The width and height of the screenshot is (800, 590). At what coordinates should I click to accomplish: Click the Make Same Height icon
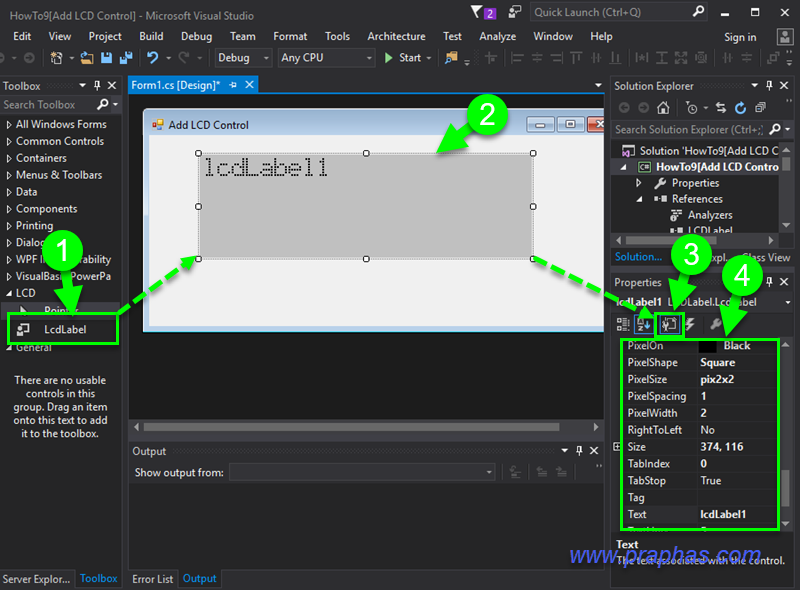(x=662, y=58)
